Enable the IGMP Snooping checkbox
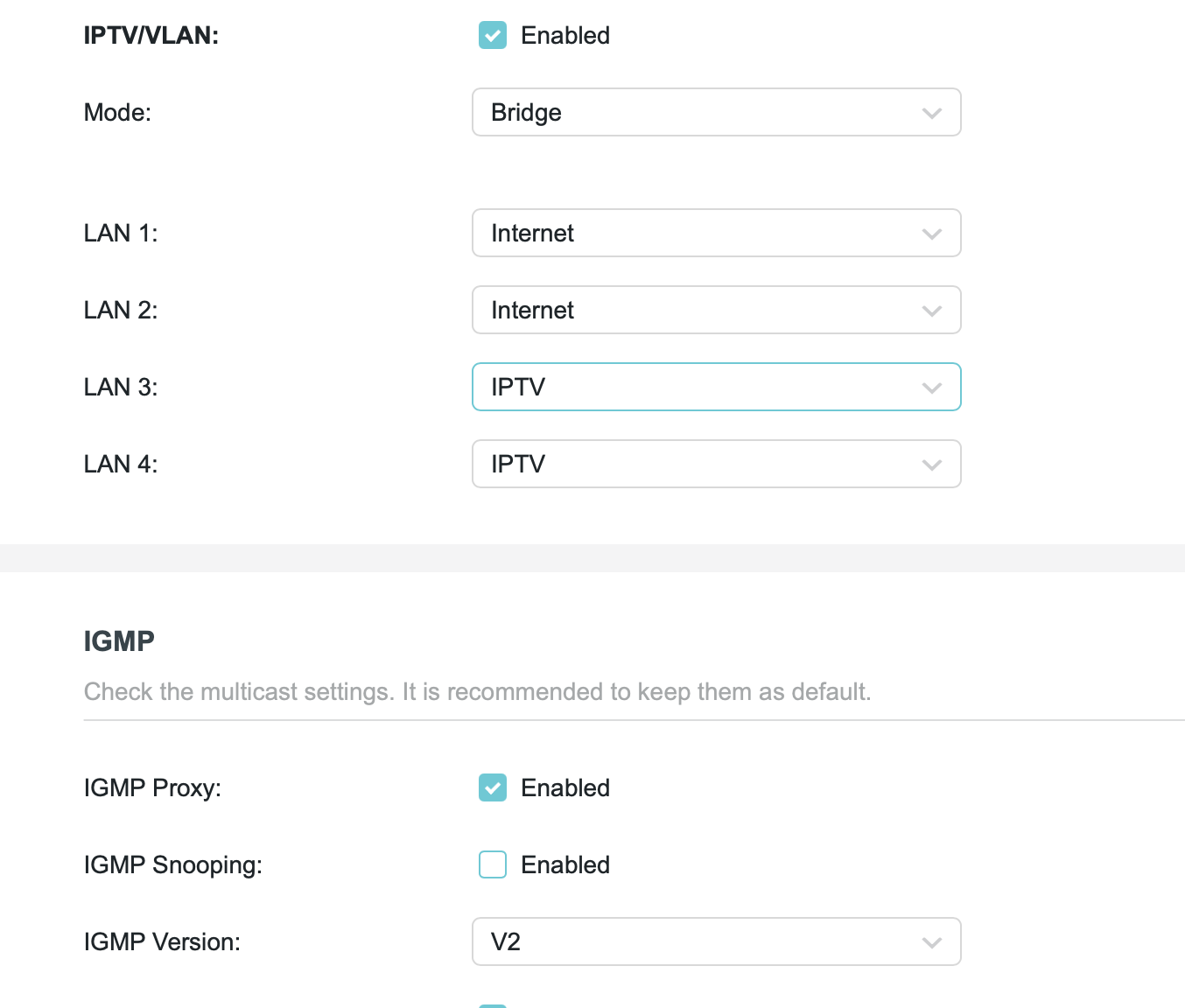Image resolution: width=1185 pixels, height=1008 pixels. click(493, 865)
